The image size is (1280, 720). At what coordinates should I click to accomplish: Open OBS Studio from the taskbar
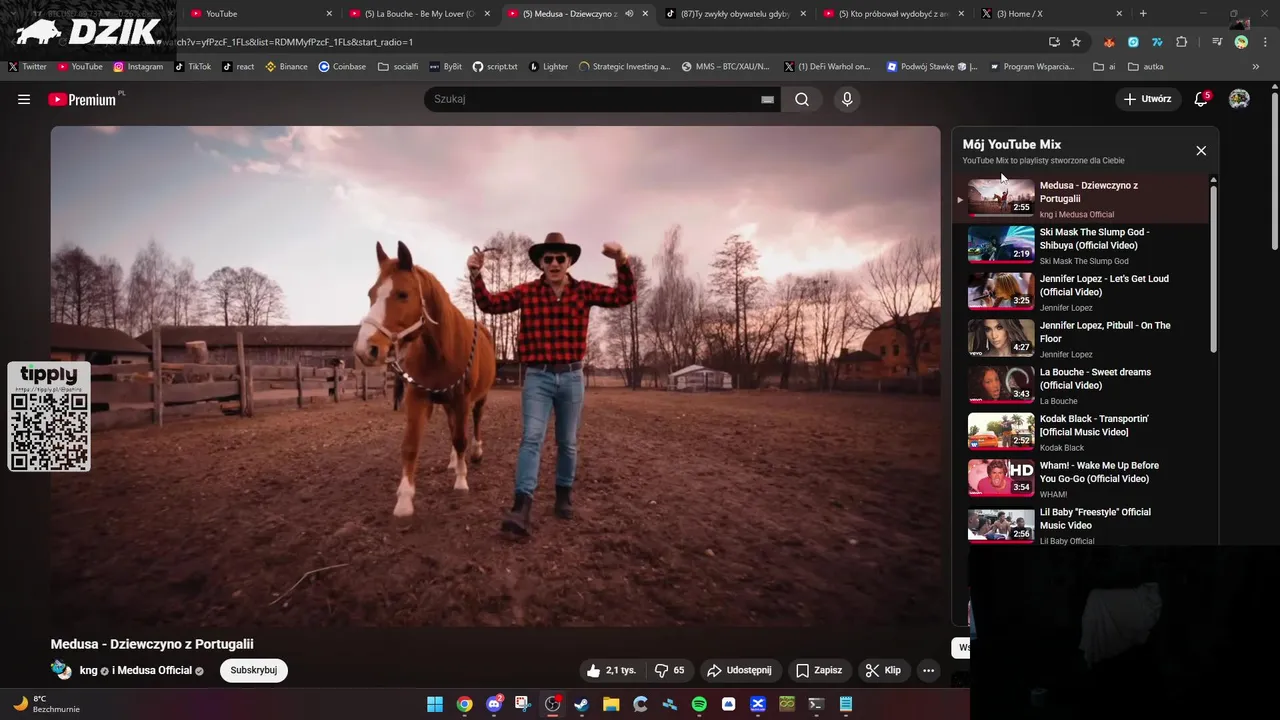(x=552, y=704)
